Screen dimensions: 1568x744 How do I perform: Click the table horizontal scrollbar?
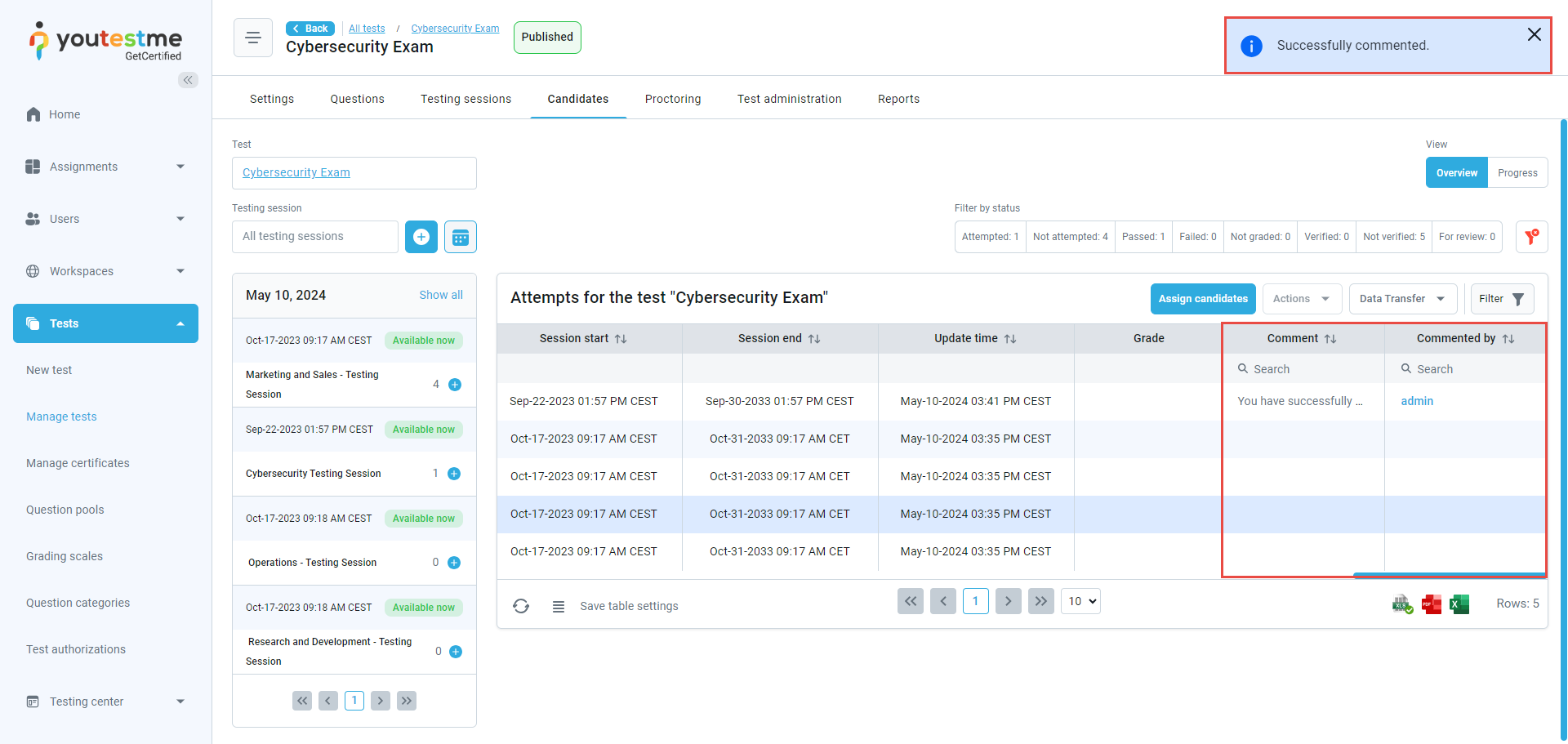pyautogui.click(x=1450, y=575)
